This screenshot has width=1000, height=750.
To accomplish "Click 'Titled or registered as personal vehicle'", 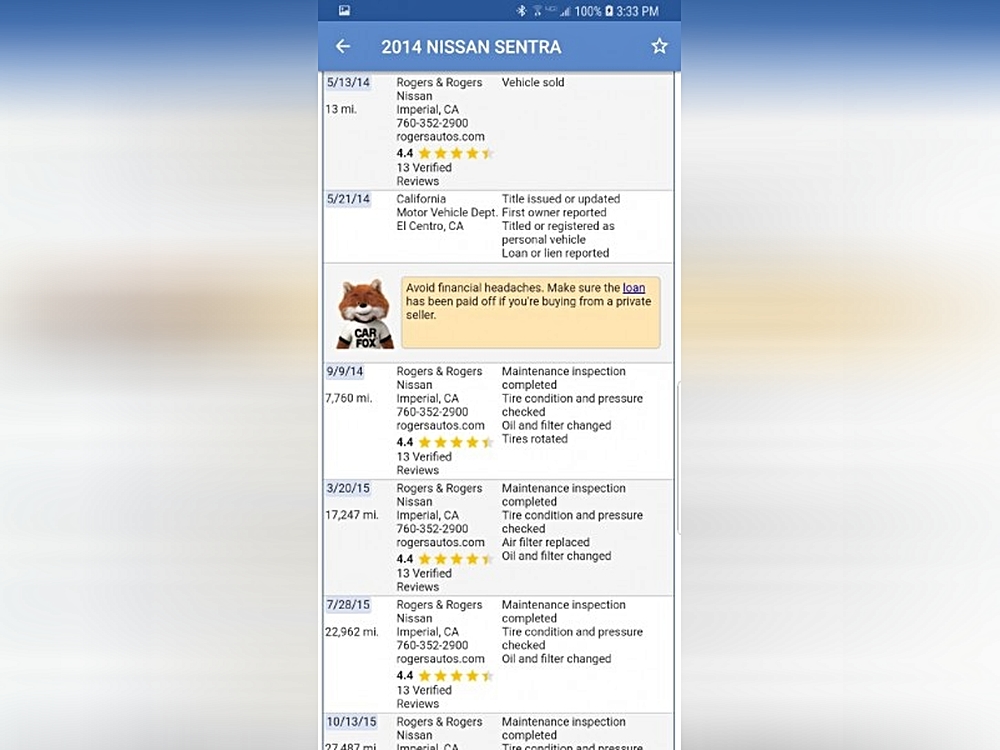I will tap(558, 233).
